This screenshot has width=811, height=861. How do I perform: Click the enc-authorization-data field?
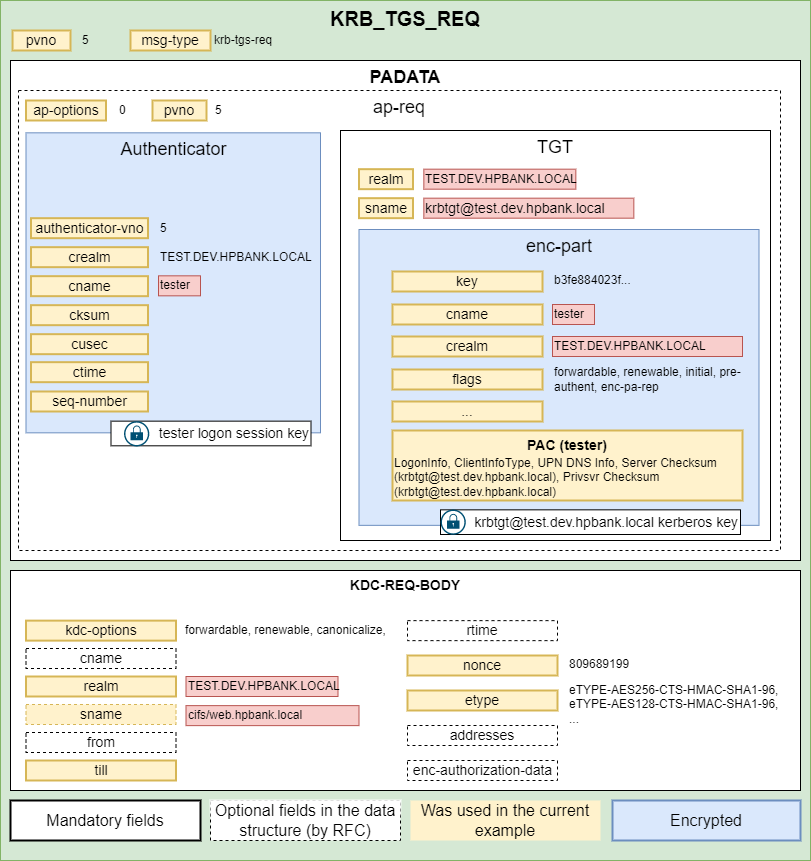(x=482, y=770)
